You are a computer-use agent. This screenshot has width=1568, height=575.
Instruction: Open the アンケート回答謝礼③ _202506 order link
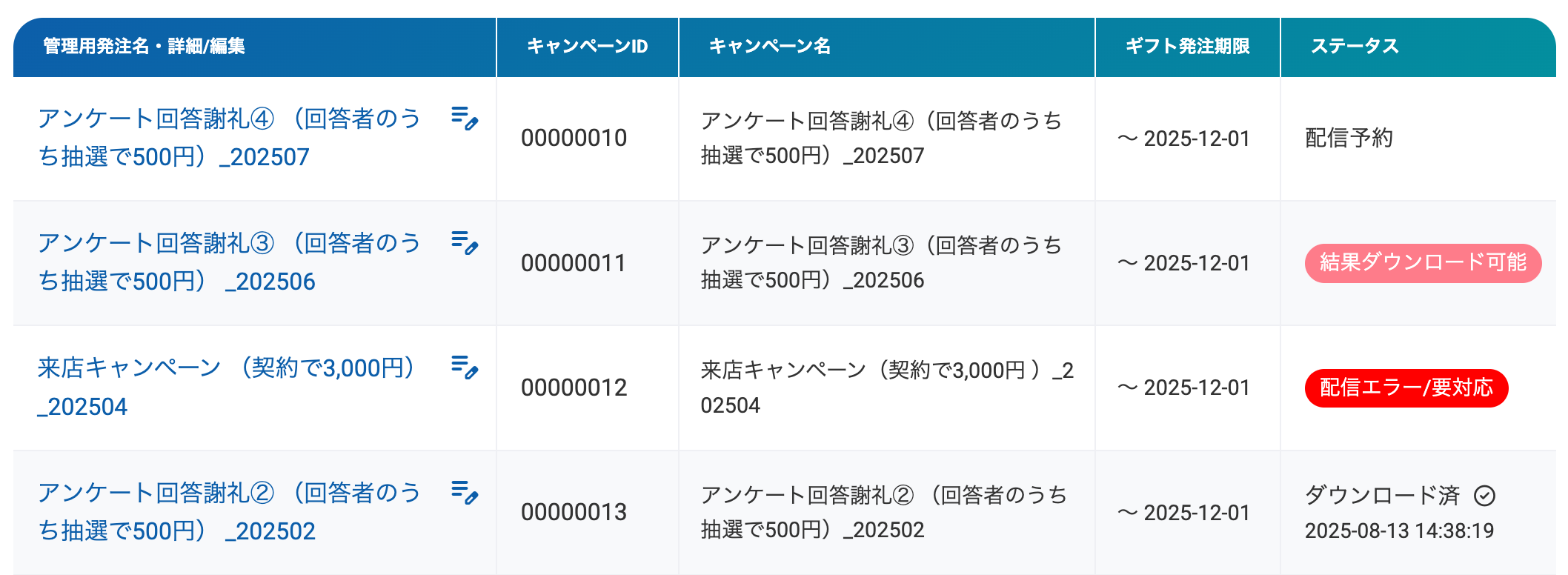(x=230, y=262)
